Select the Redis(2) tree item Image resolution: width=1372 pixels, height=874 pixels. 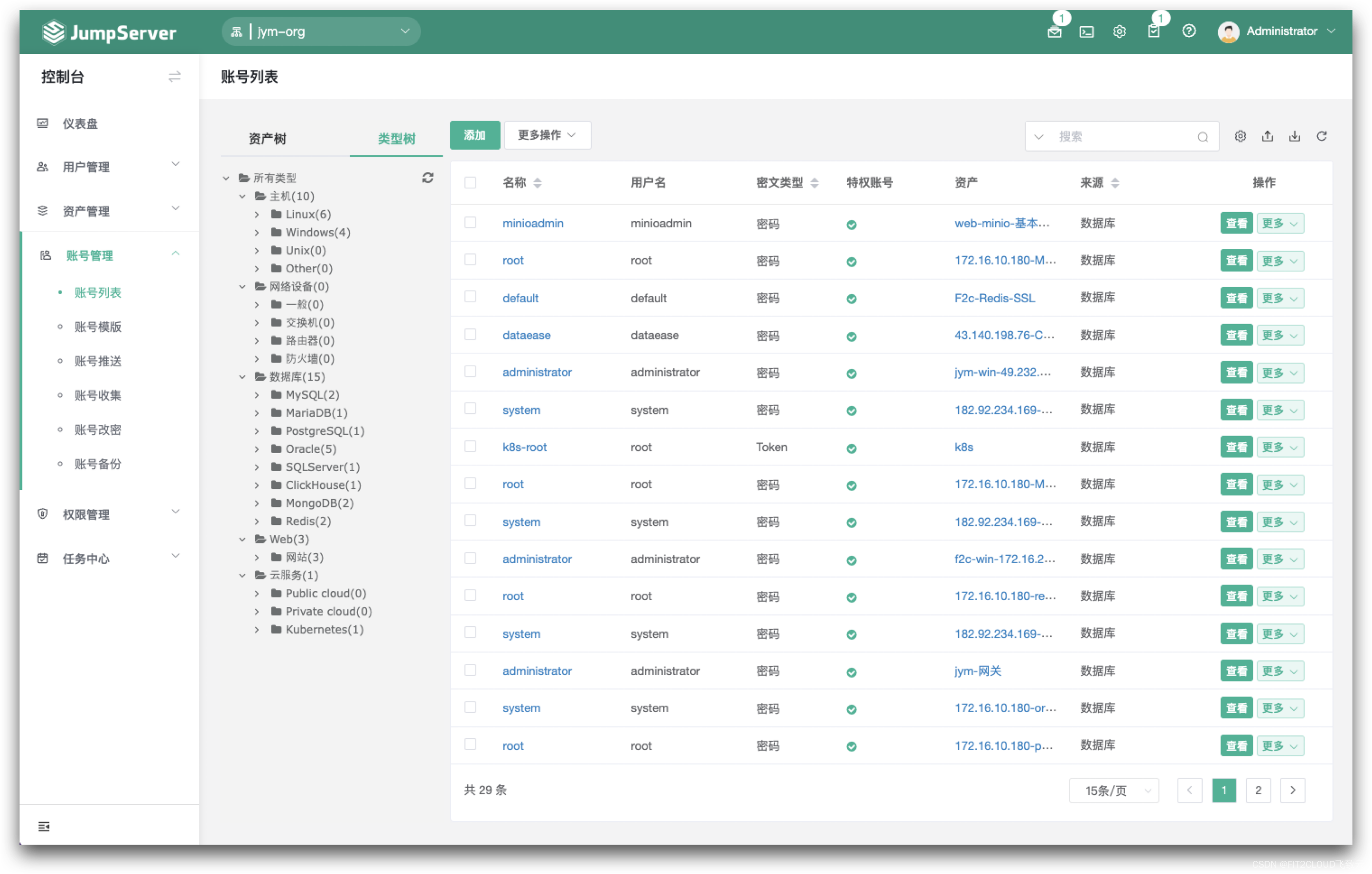308,521
